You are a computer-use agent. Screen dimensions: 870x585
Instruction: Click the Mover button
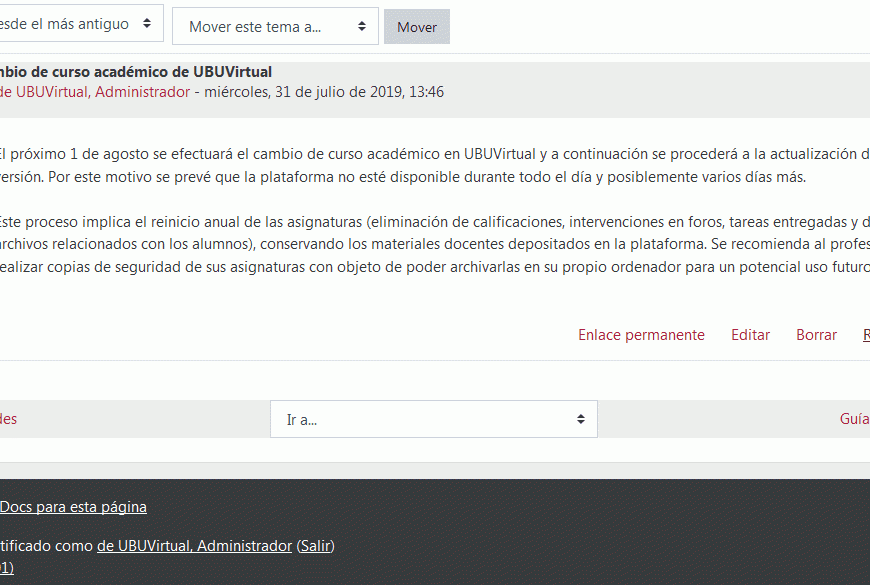pyautogui.click(x=417, y=27)
